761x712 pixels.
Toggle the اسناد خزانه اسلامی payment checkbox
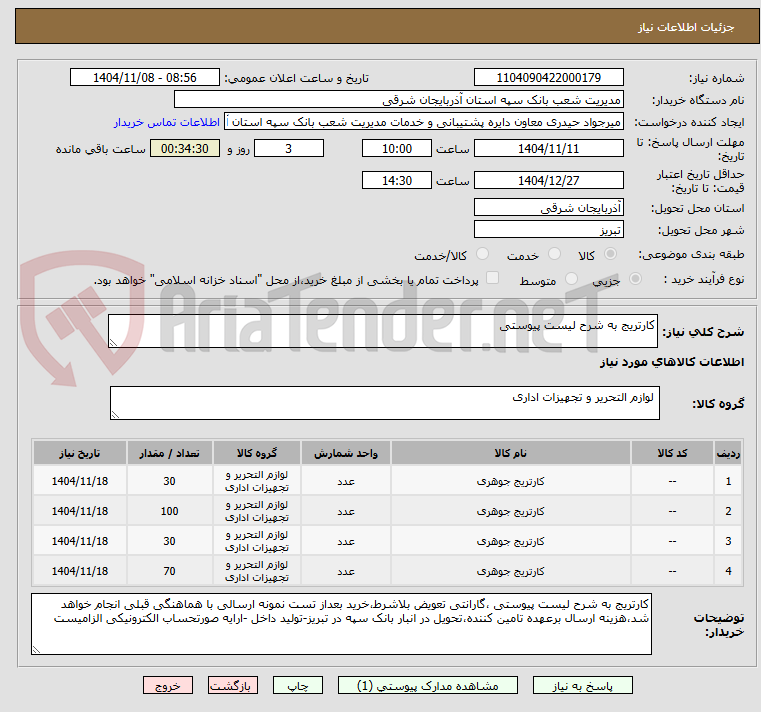(x=492, y=278)
